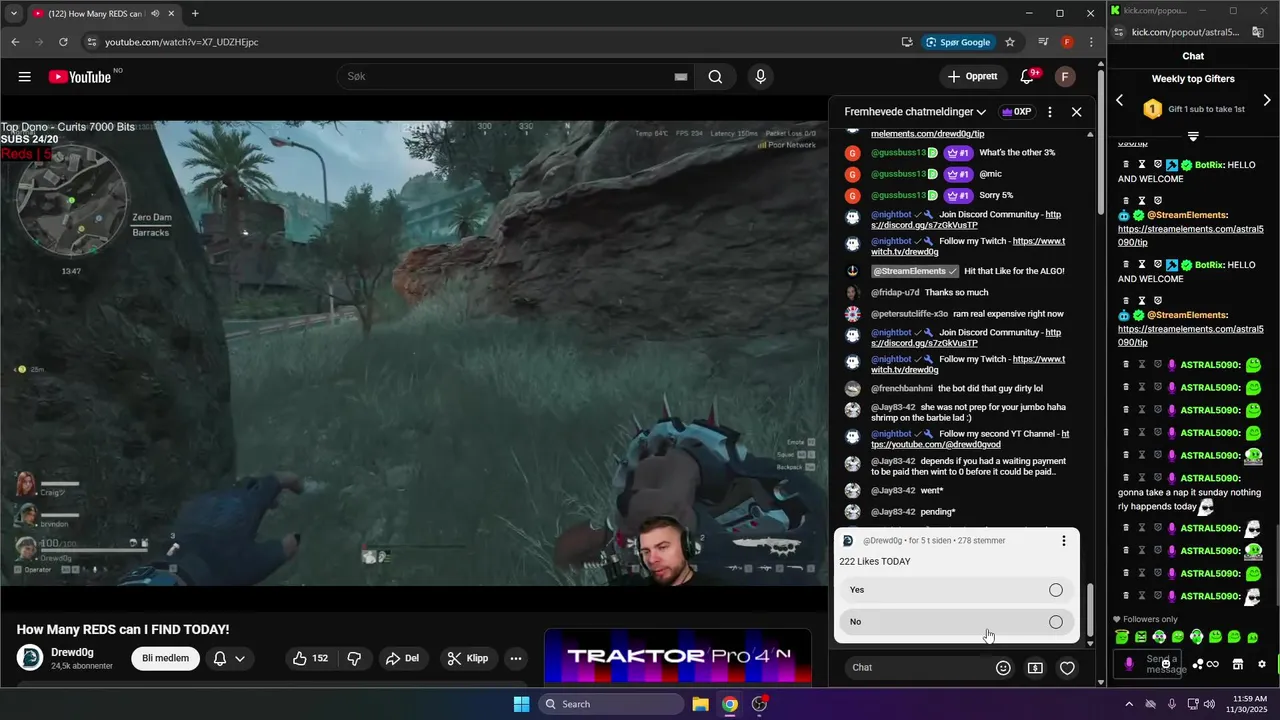The height and width of the screenshot is (720, 1280).
Task: Start voice search with microphone icon
Action: pos(761,77)
